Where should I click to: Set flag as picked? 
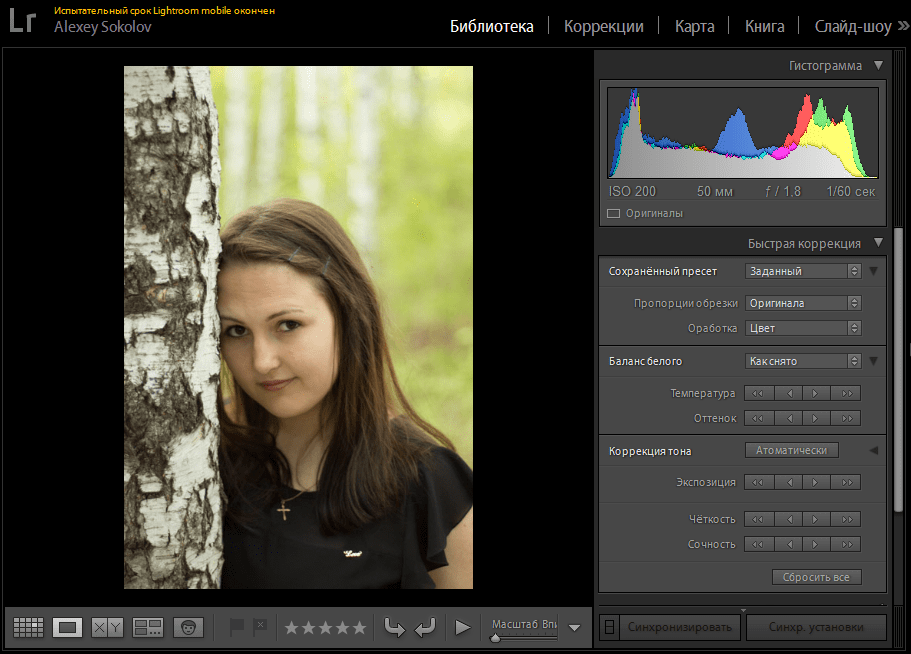(237, 627)
